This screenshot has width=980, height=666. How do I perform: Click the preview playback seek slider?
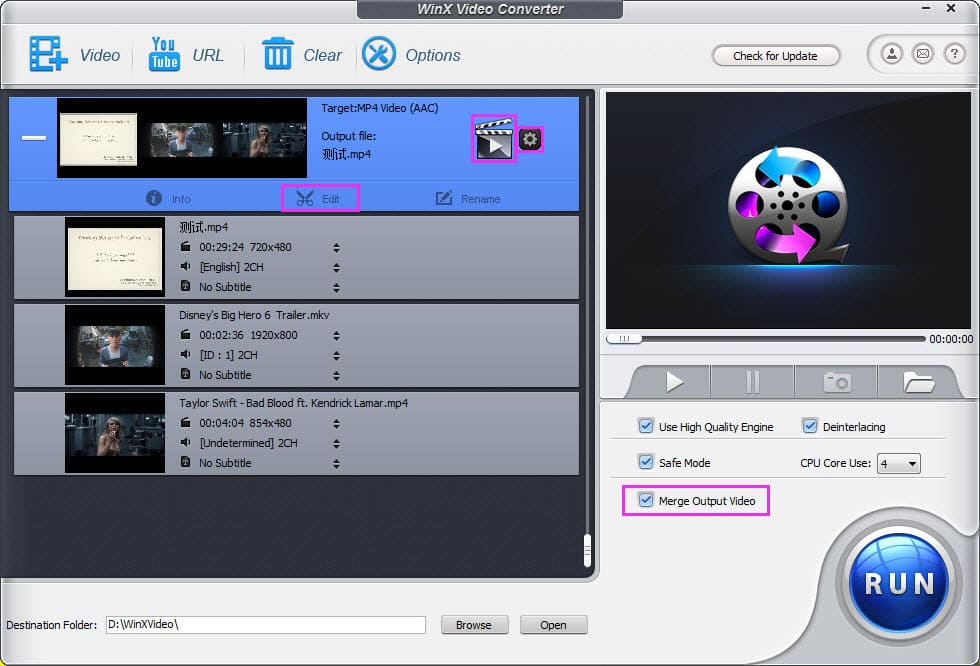(766, 339)
